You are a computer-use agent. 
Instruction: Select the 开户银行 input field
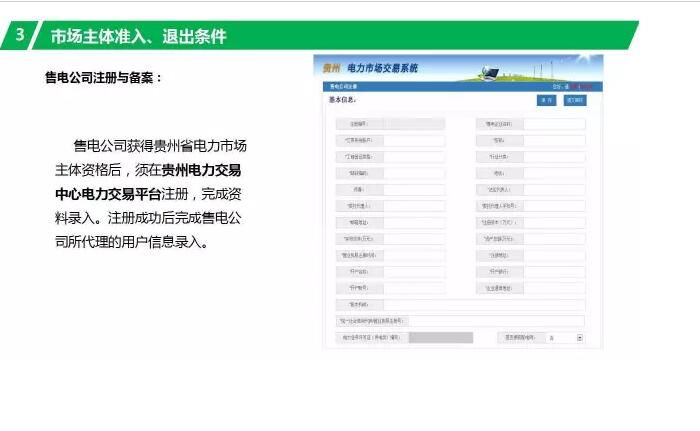554,271
